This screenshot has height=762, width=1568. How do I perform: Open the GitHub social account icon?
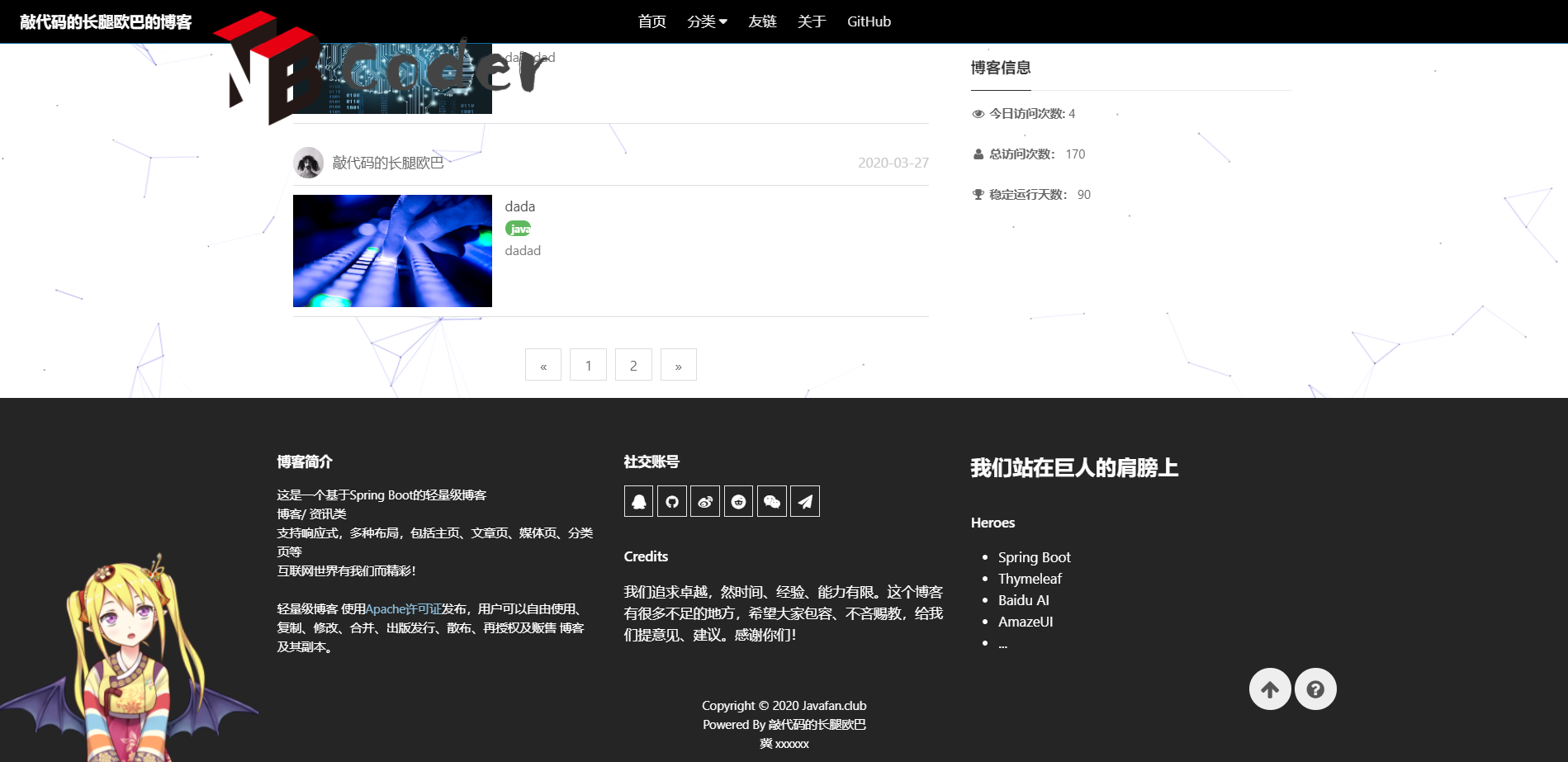coord(672,501)
